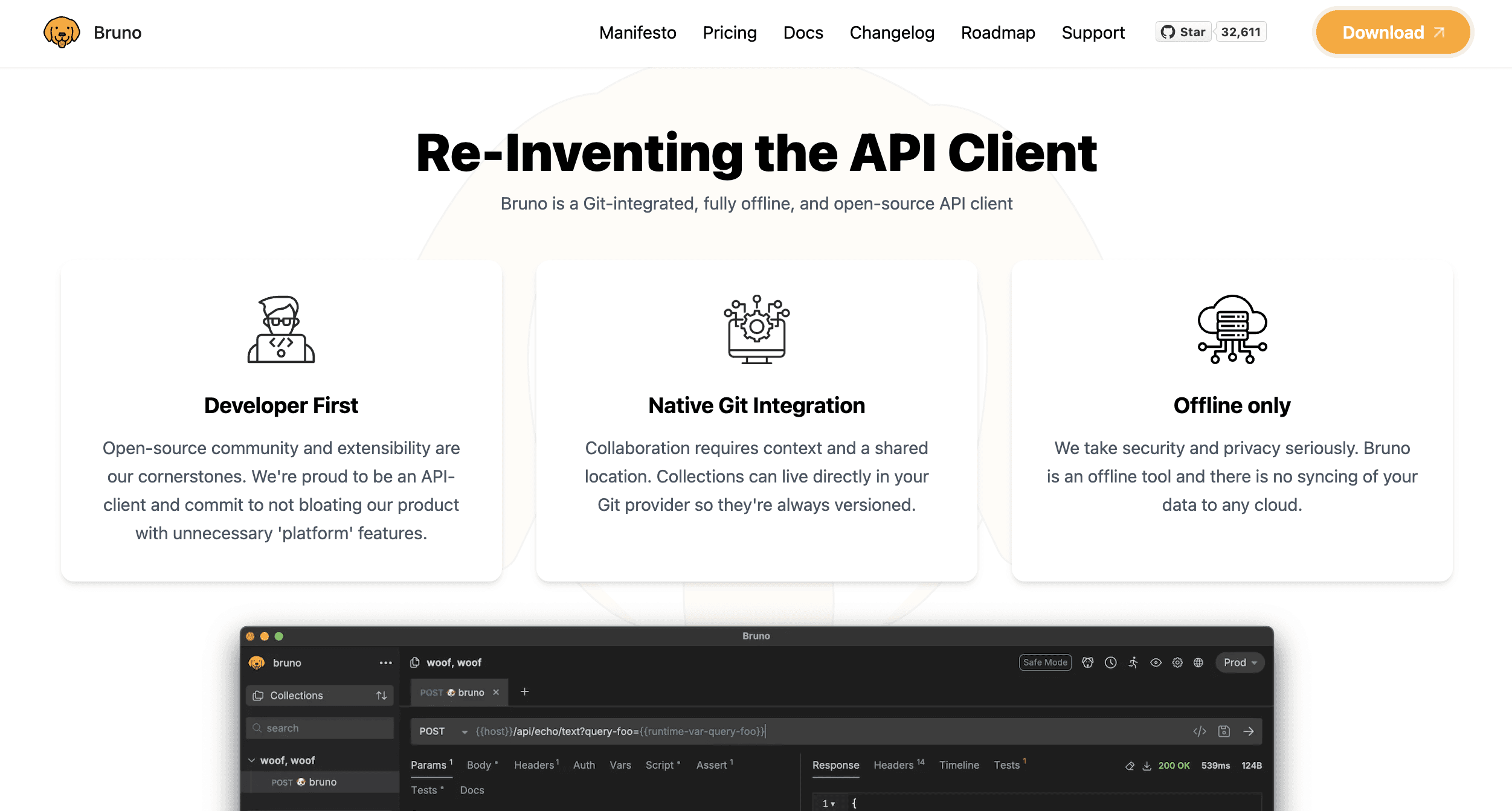Click the GitHub Star button

pyautogui.click(x=1183, y=32)
